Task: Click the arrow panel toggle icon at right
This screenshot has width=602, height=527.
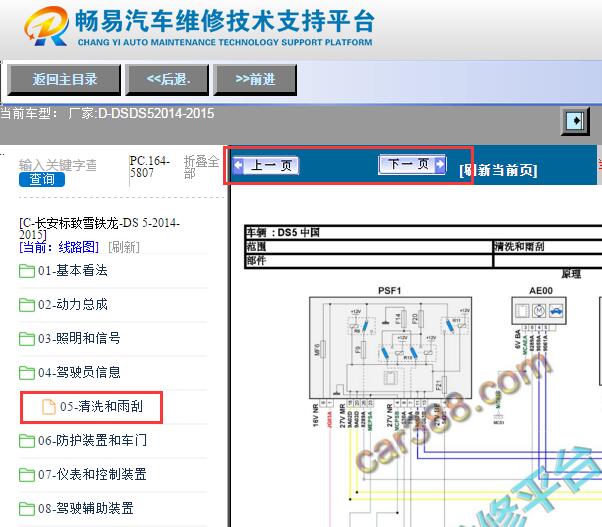Action: coord(575,121)
